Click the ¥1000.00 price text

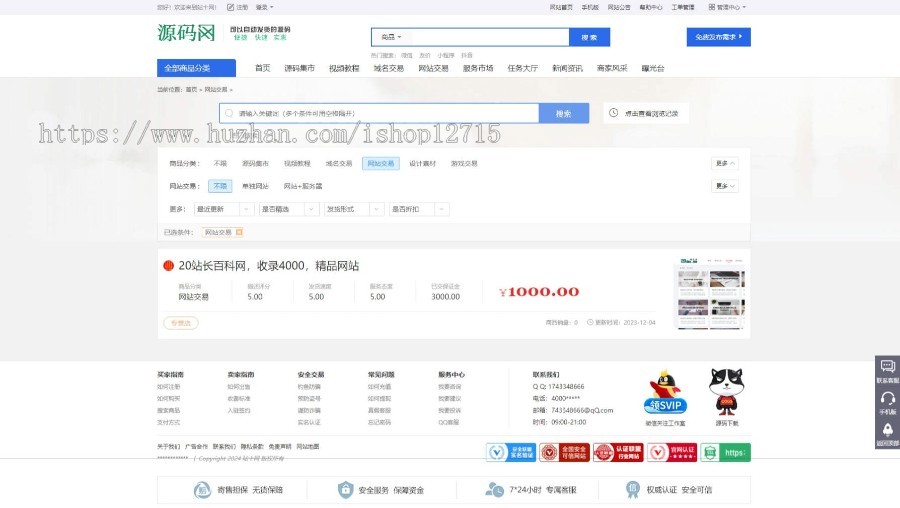coord(539,292)
